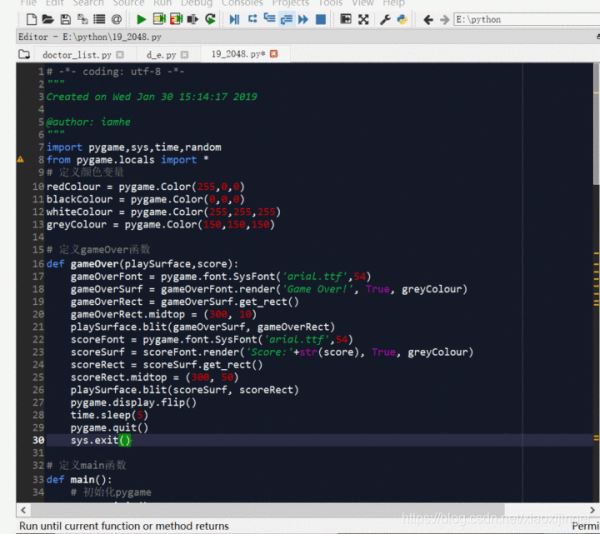Screen dimensions: 600x534
Task: Go back with the left arrow icon
Action: (428, 19)
